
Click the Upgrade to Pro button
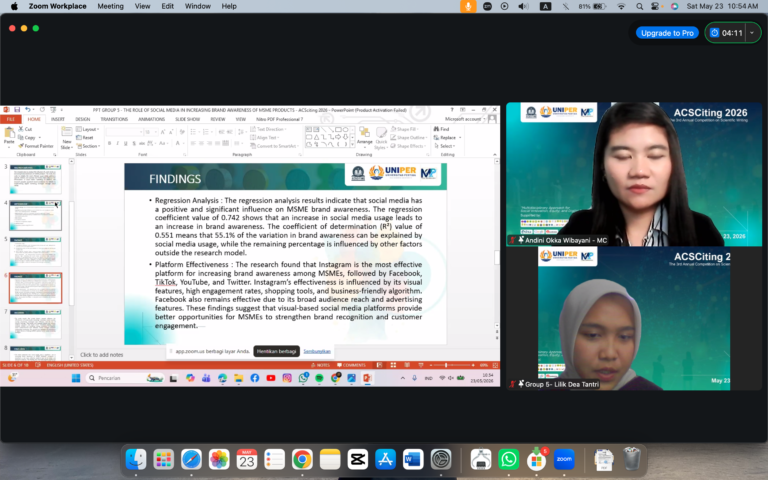pyautogui.click(x=667, y=33)
